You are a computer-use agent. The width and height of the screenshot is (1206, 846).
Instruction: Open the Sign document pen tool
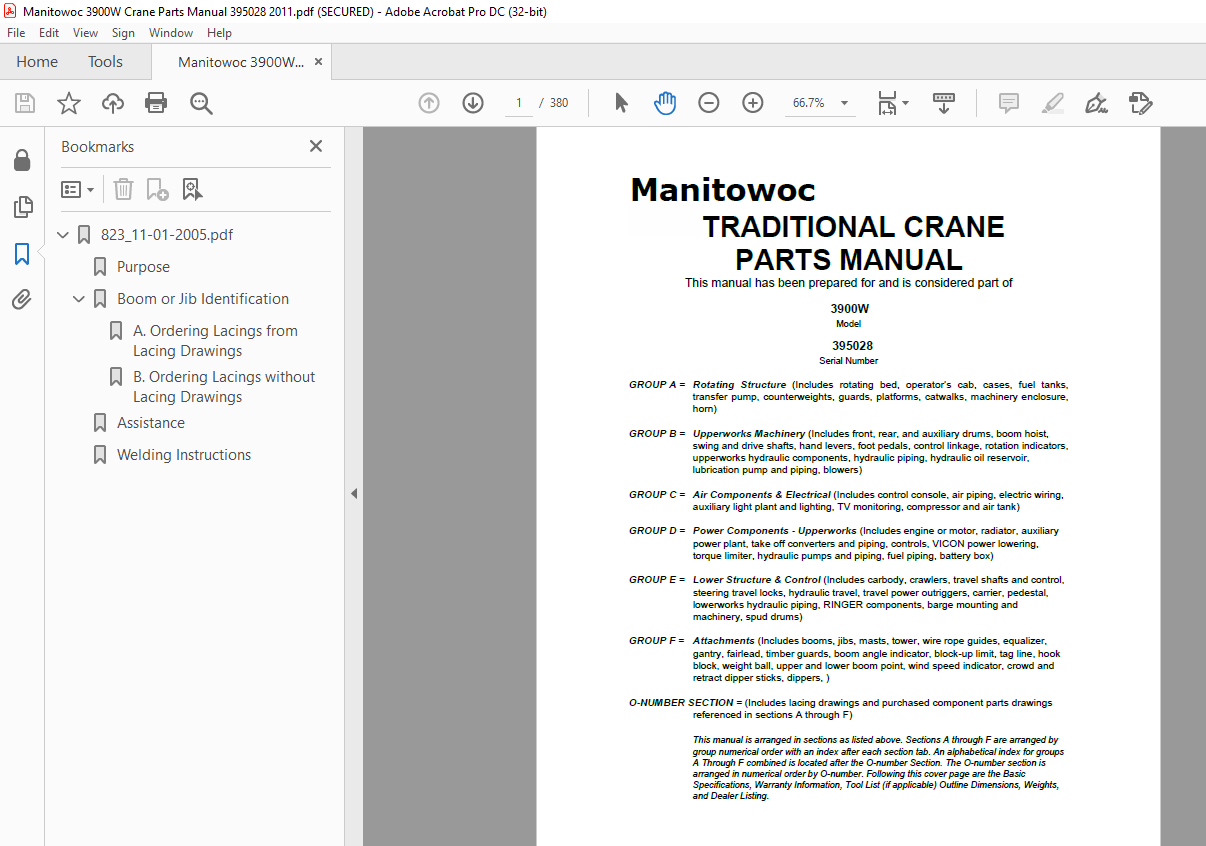1096,103
